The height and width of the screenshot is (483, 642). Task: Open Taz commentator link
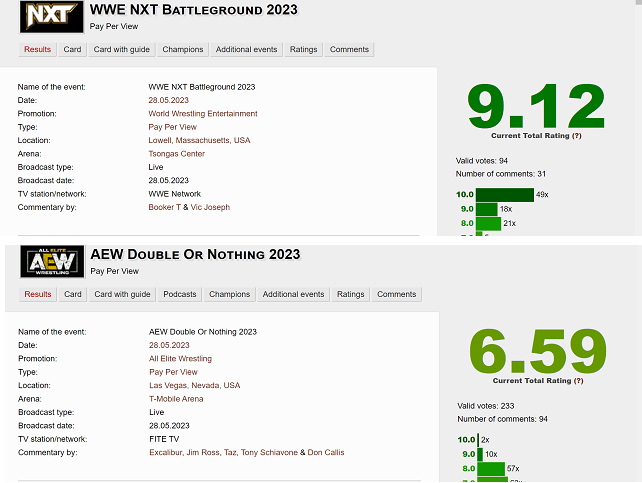click(x=230, y=453)
